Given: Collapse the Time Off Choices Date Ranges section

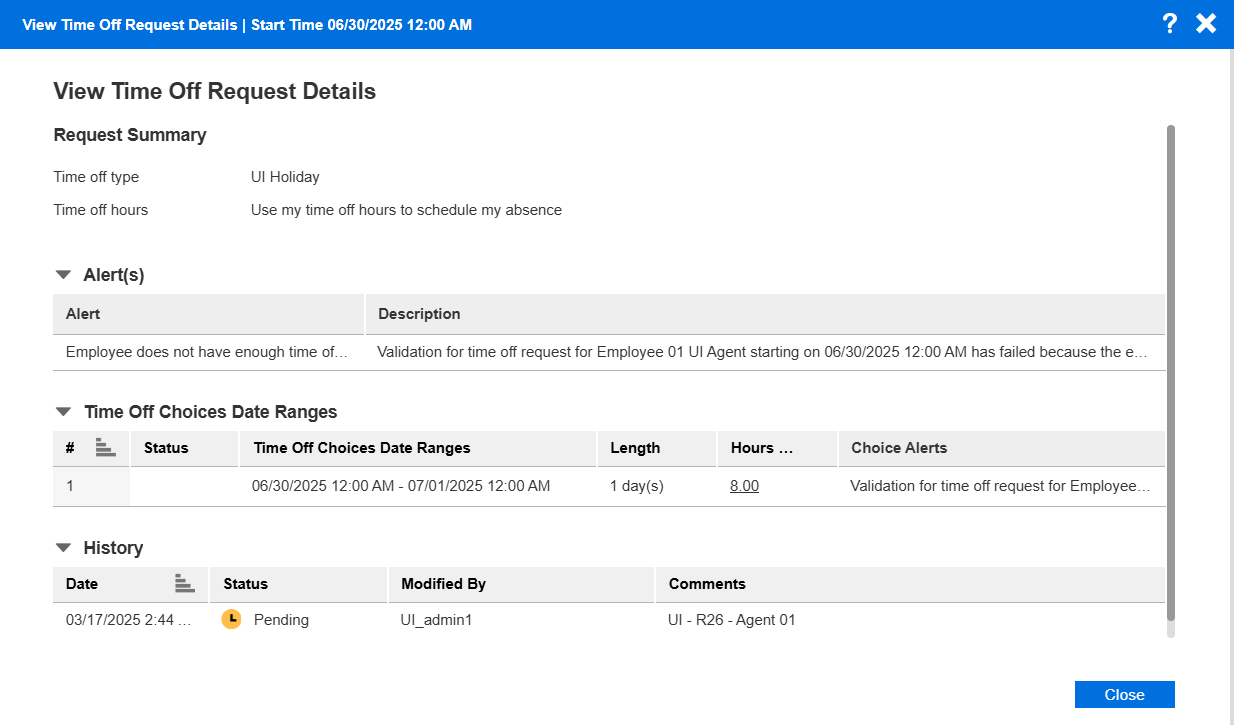Looking at the screenshot, I should (x=64, y=412).
